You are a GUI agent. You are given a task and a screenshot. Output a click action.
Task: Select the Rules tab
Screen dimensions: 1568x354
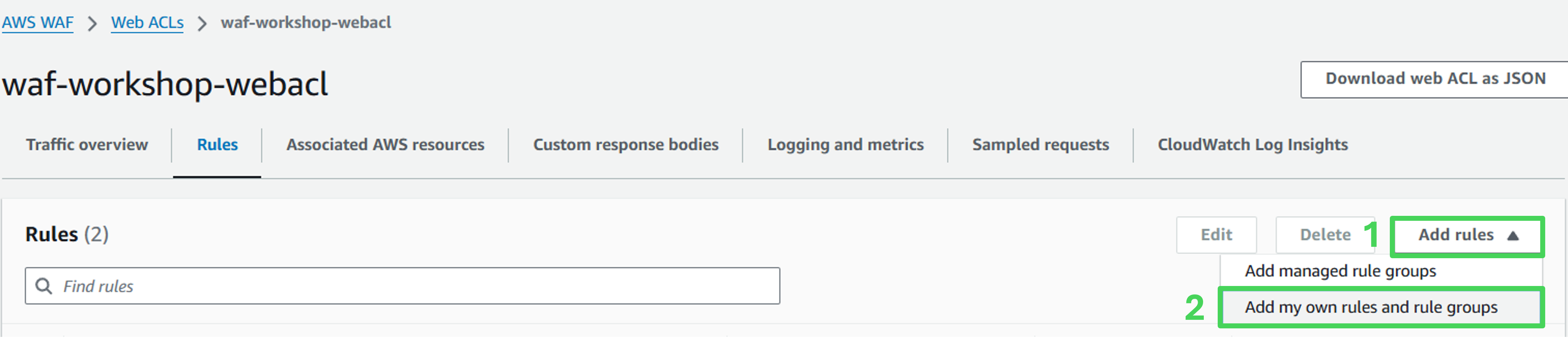tap(217, 145)
